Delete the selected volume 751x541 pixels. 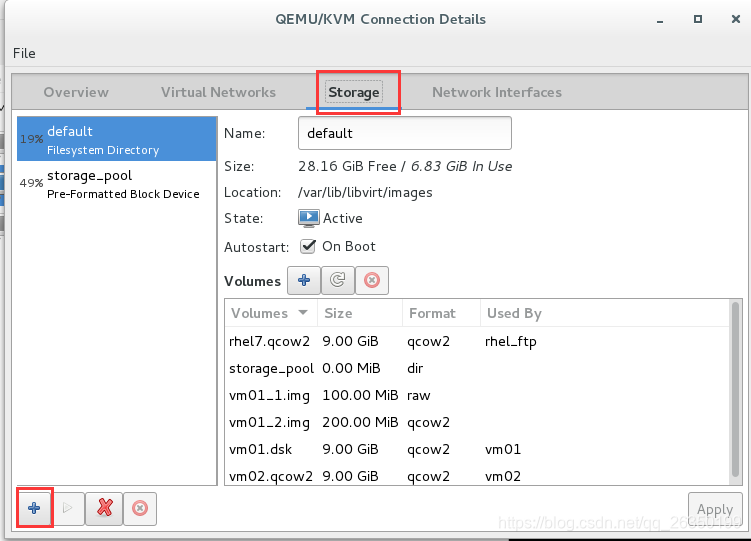372,280
